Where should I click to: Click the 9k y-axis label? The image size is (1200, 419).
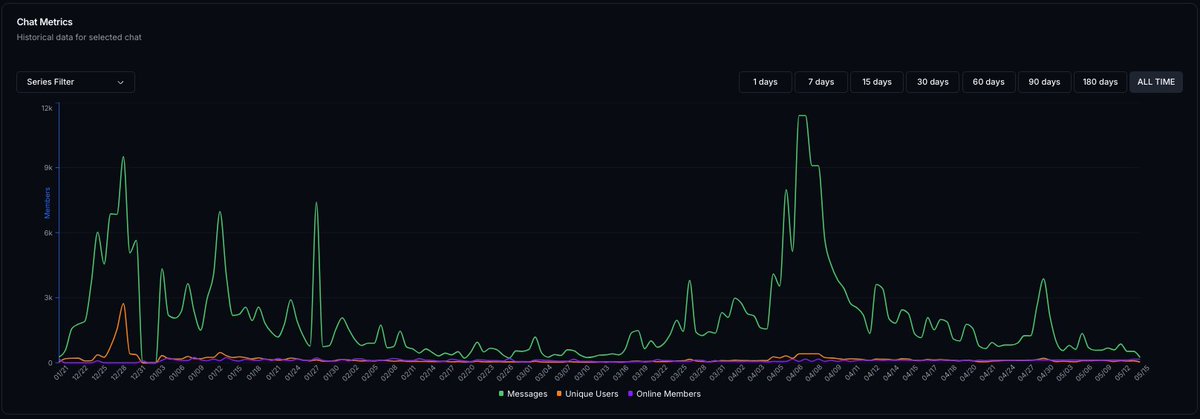pyautogui.click(x=47, y=168)
